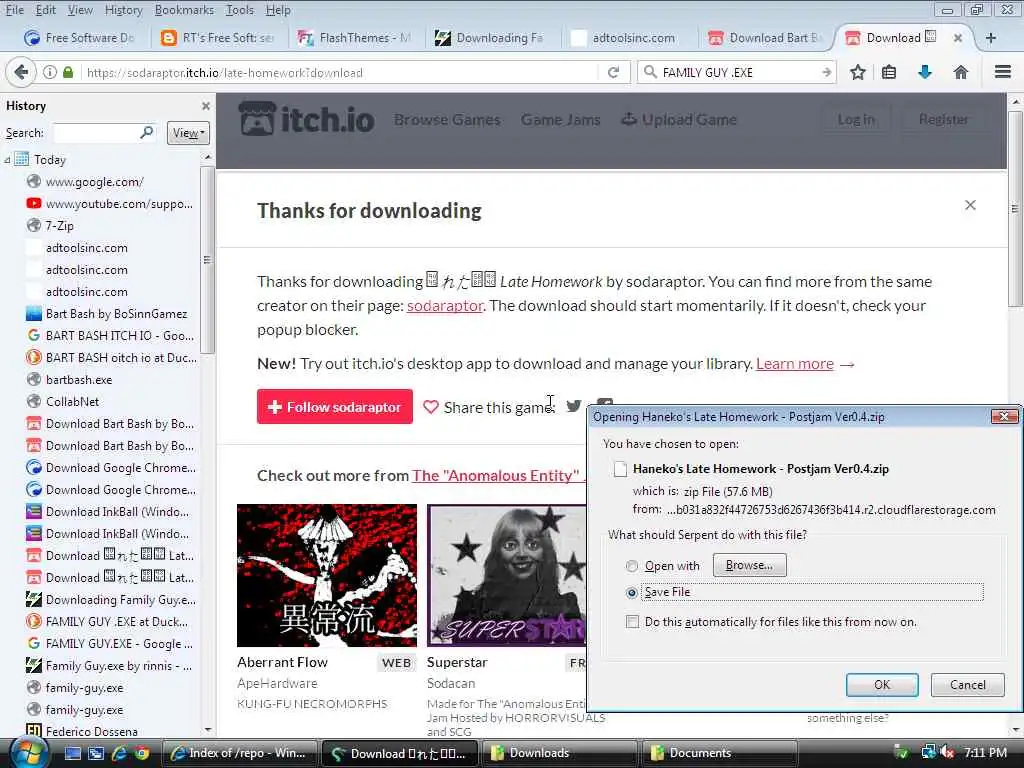Launch Internet Explorer from quick launch

click(x=119, y=753)
